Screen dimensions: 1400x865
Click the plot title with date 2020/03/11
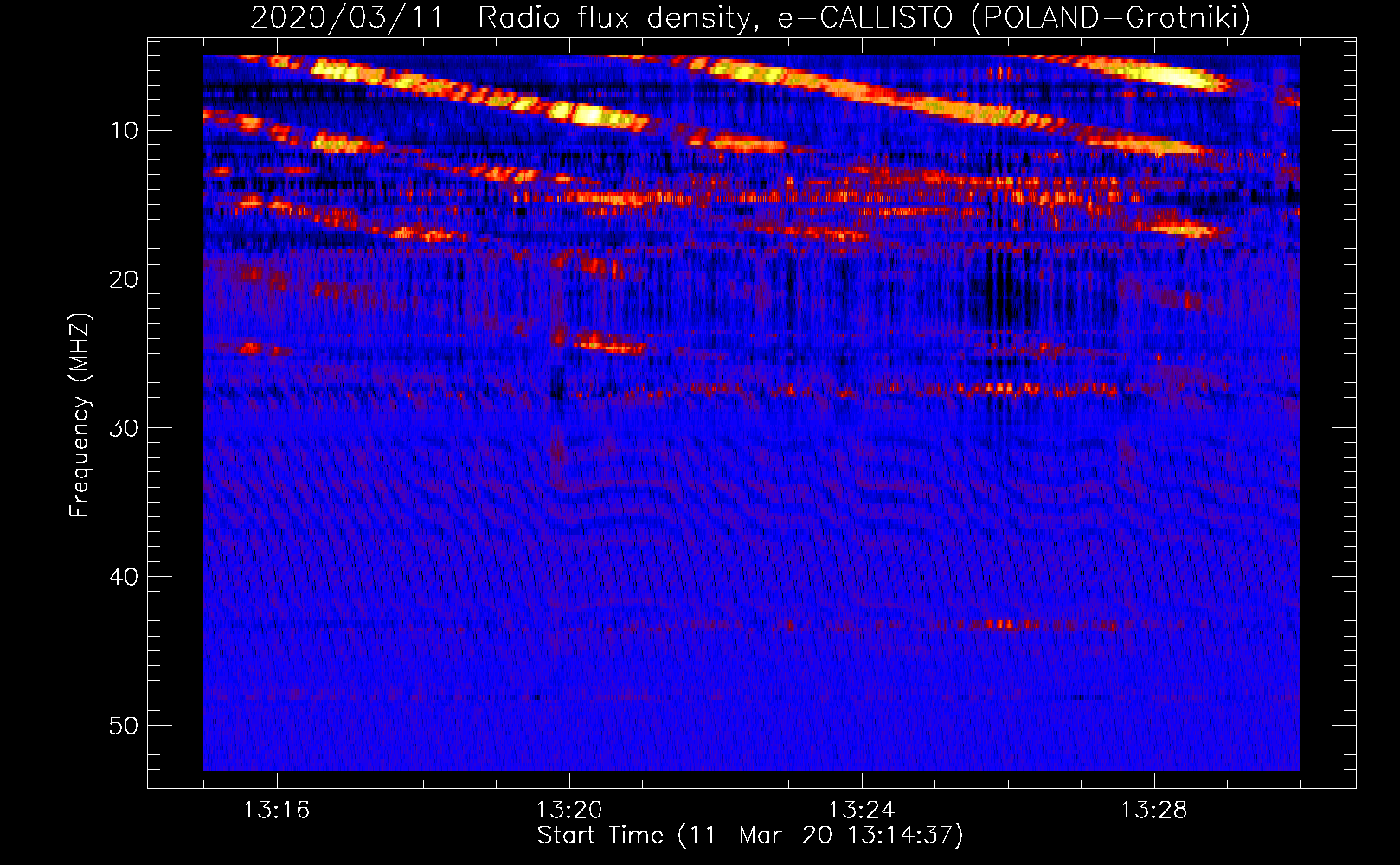750,17
